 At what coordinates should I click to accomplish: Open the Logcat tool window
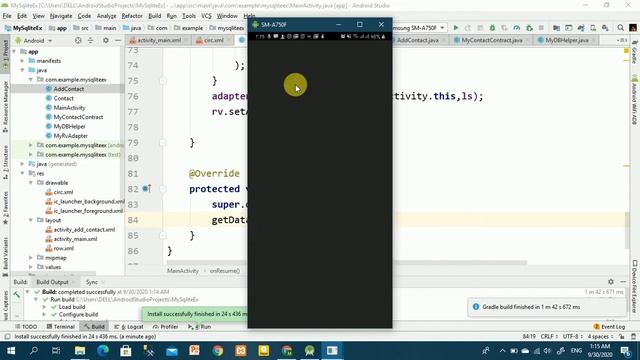tap(129, 327)
